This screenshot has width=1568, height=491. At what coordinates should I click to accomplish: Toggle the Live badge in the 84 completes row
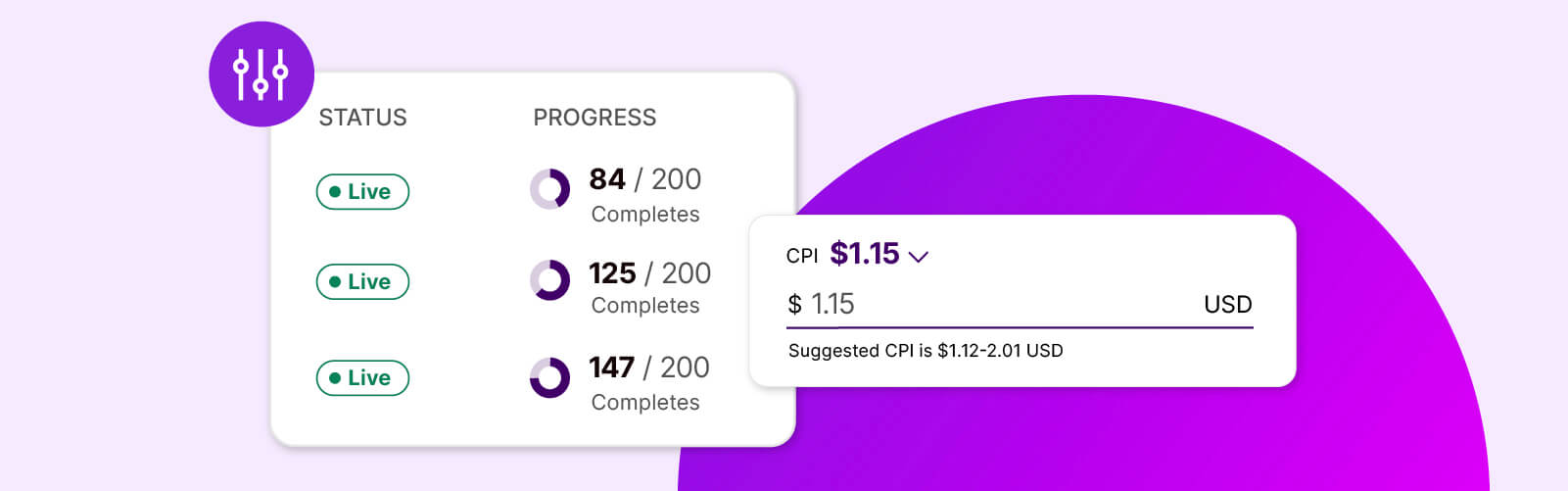tap(362, 191)
